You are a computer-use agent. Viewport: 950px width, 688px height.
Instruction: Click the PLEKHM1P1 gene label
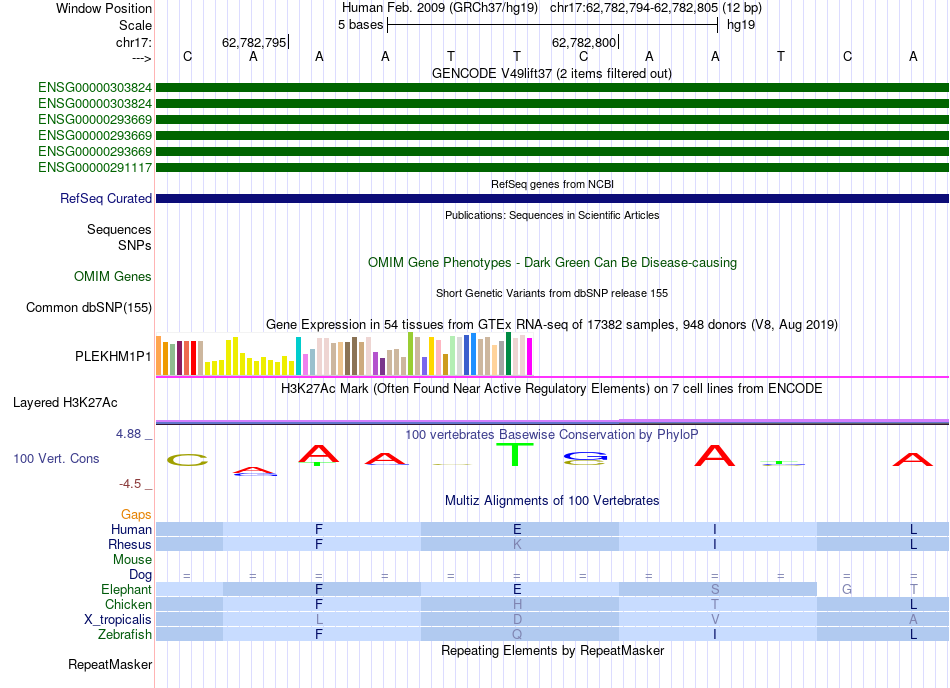(113, 356)
